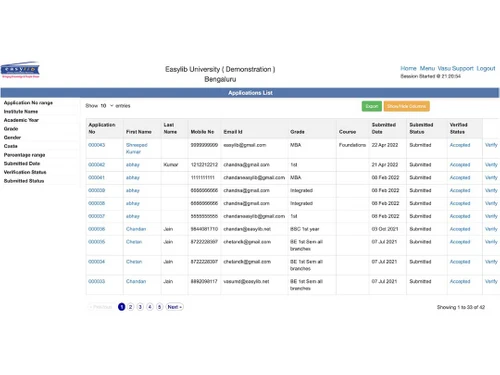Screen dimensions: 500x375
Task: Expand the Institute Name filter
Action: pos(21,111)
